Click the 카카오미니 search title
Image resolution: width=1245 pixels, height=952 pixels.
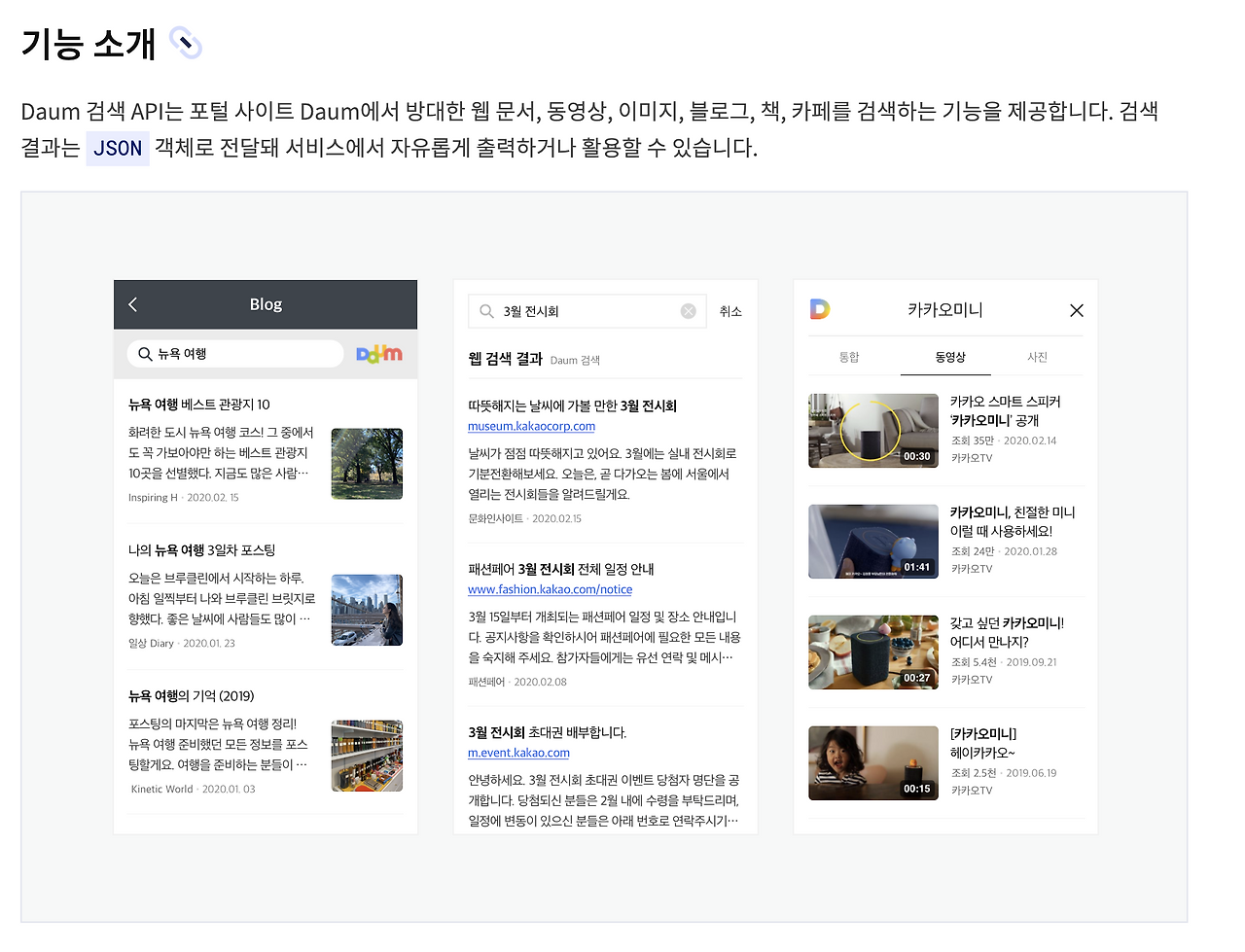945,309
